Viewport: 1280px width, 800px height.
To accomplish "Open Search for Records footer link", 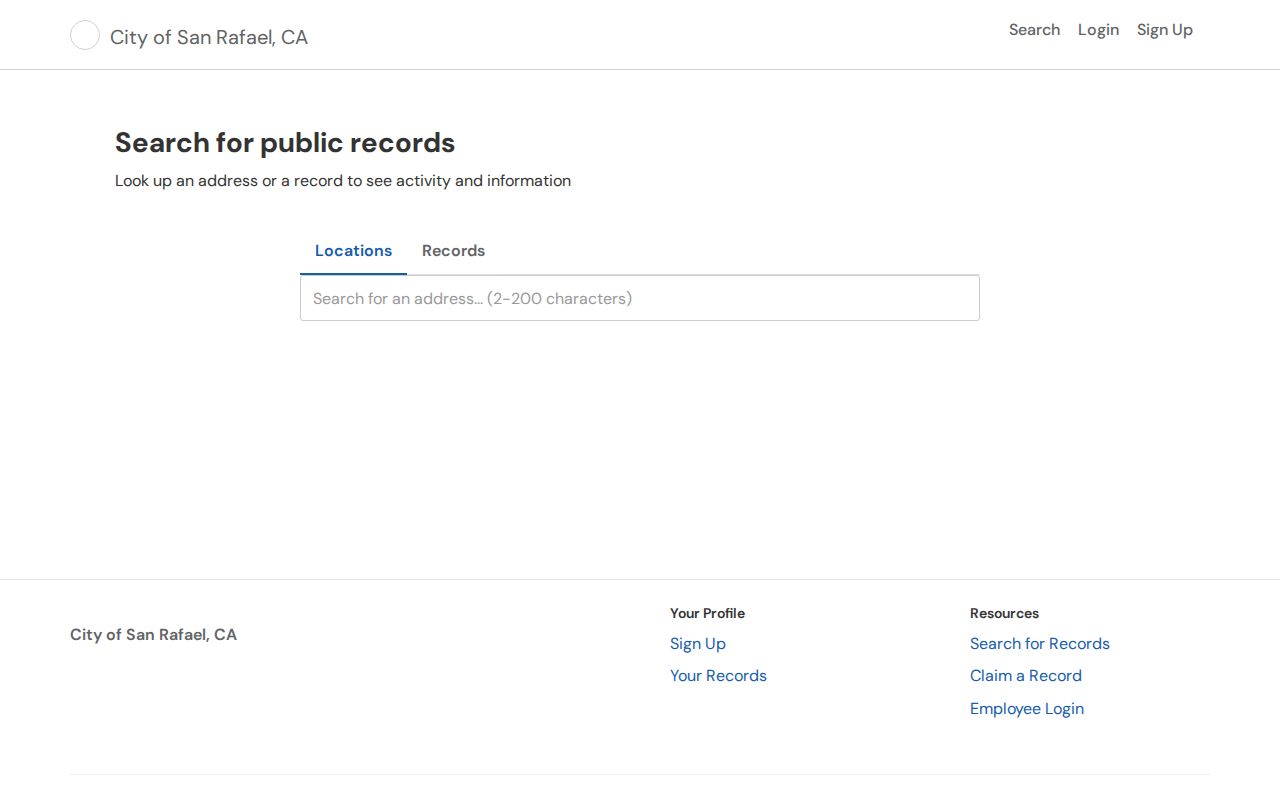I will coord(1040,644).
